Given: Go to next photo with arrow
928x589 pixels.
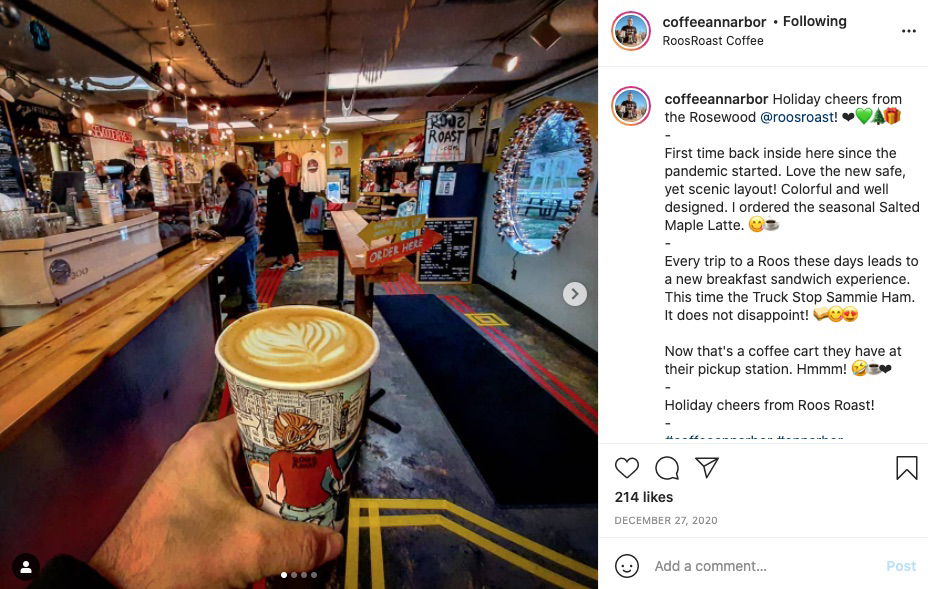Looking at the screenshot, I should tap(574, 294).
